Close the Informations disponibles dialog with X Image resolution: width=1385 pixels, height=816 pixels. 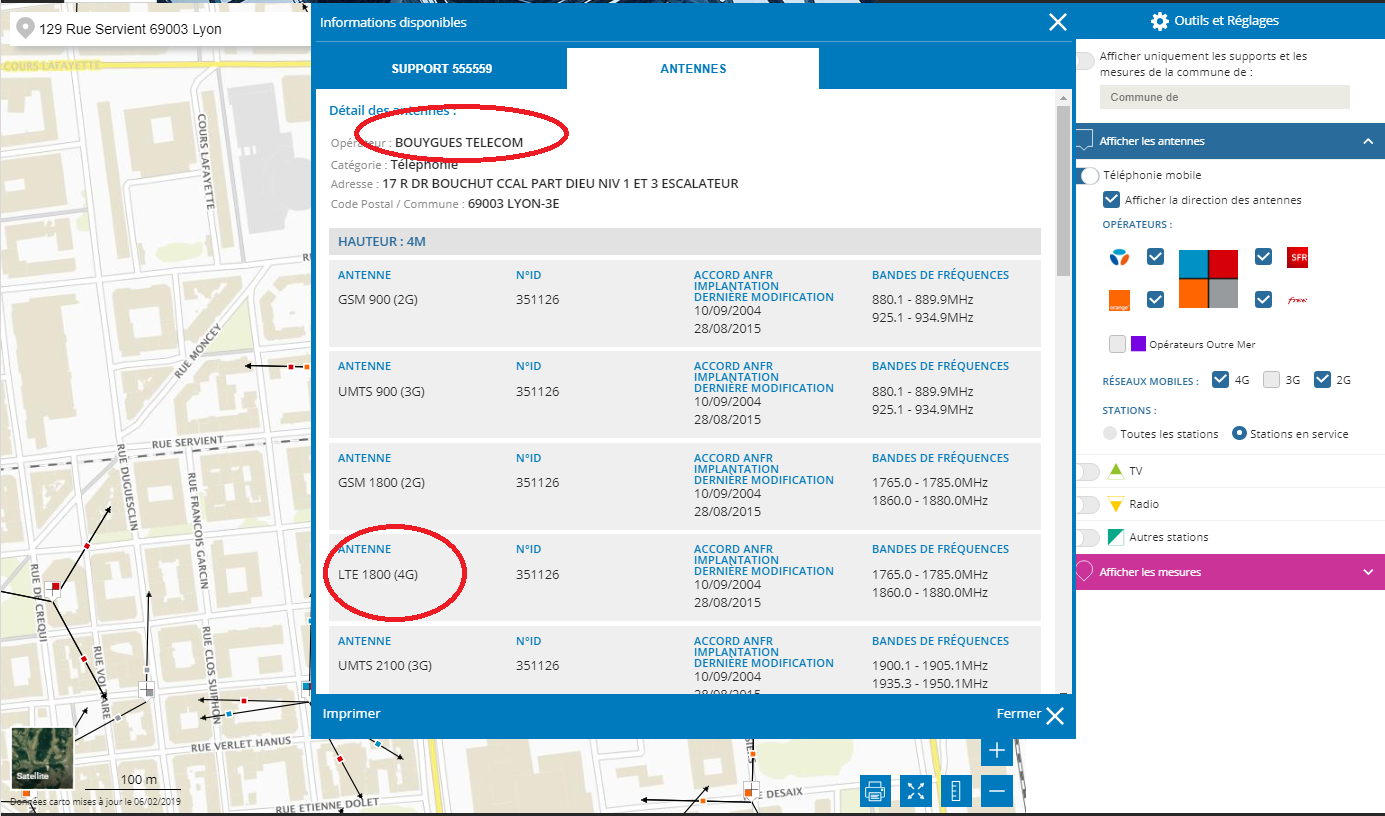(1057, 22)
